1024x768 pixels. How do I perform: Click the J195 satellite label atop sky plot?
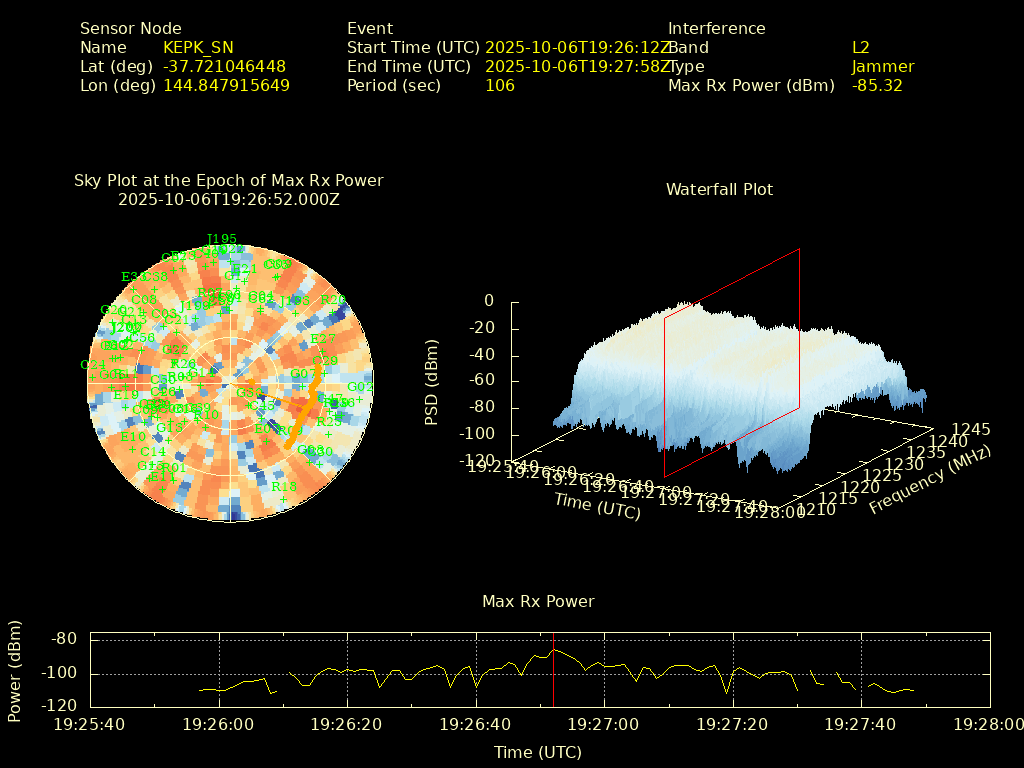(221, 239)
